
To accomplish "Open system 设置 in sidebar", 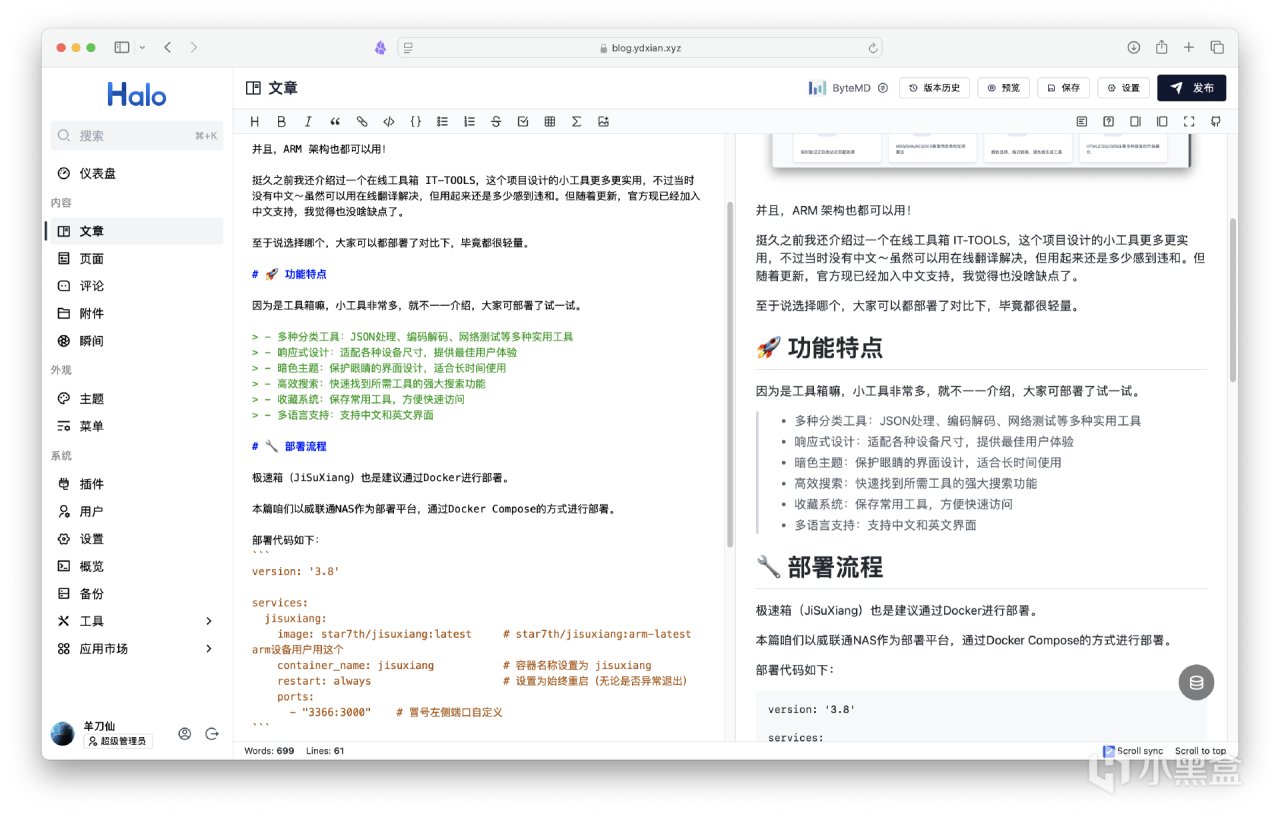I will 137,539.
